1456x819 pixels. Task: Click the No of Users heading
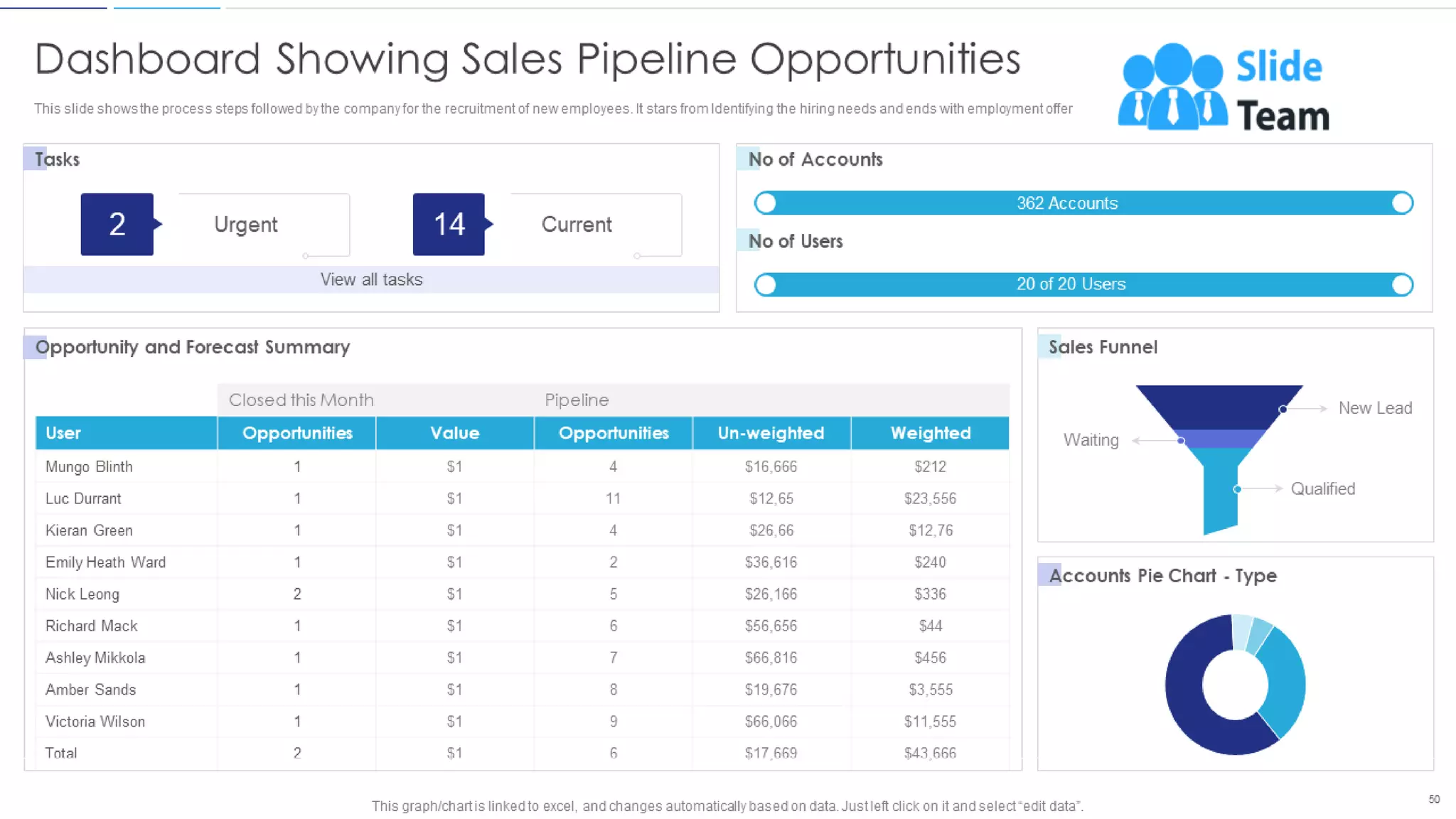796,241
